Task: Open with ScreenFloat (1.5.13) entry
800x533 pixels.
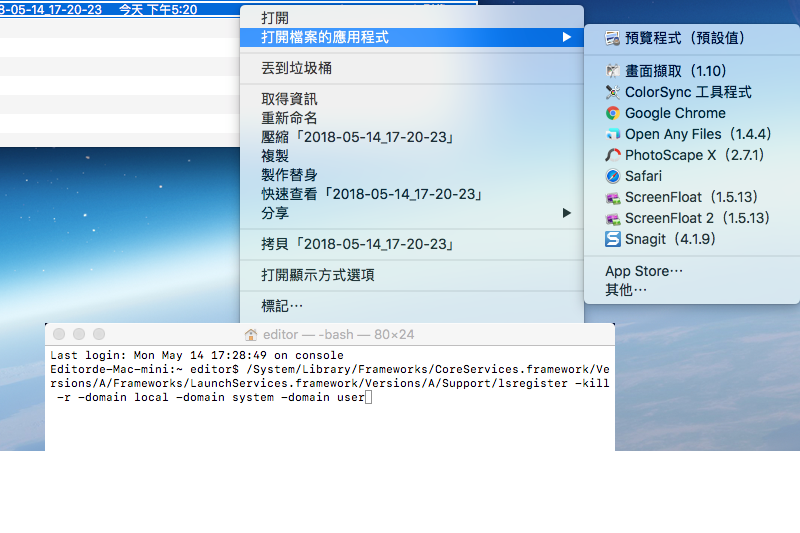Action: (x=692, y=197)
